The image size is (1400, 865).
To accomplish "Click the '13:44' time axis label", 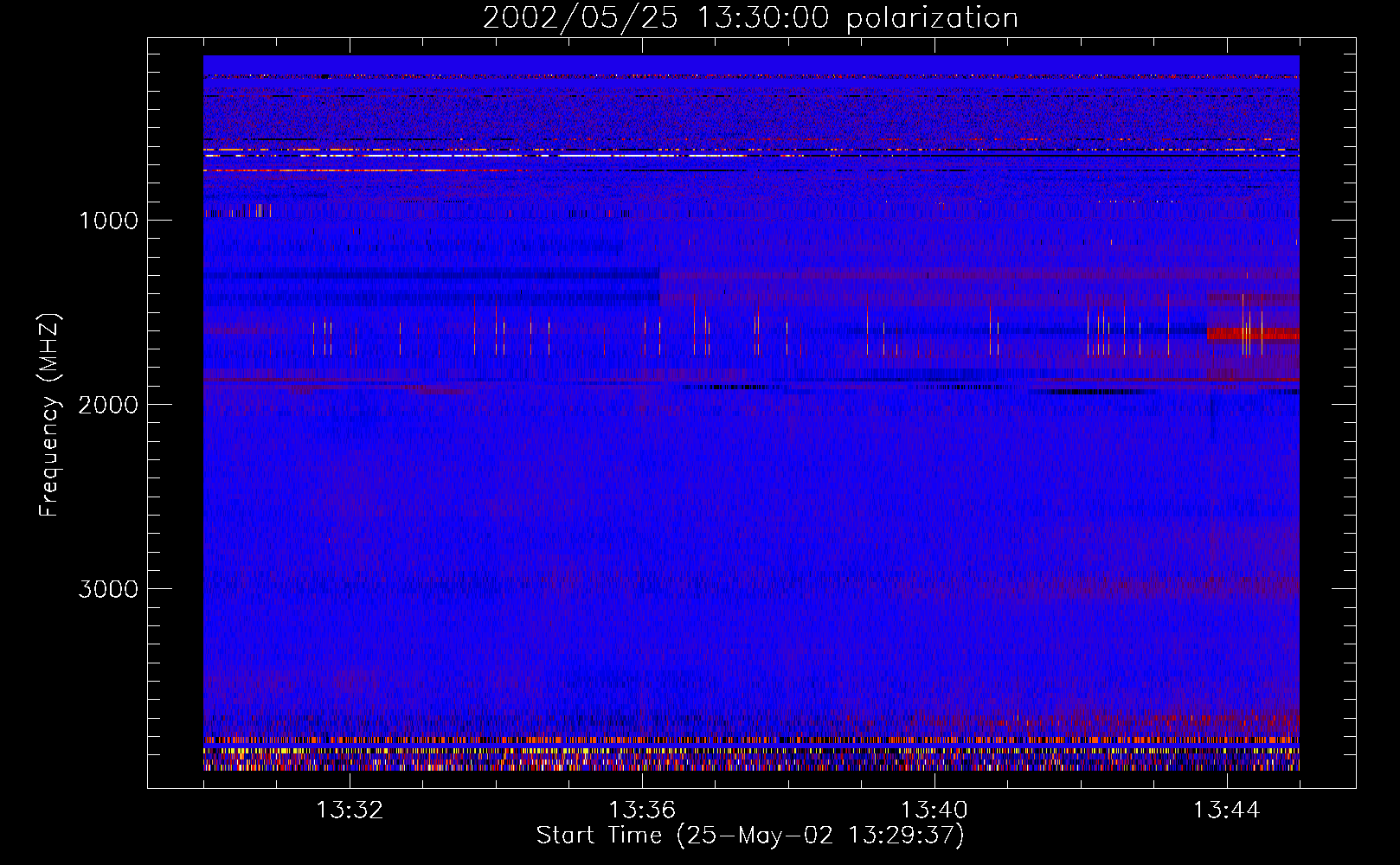I will click(x=1227, y=811).
